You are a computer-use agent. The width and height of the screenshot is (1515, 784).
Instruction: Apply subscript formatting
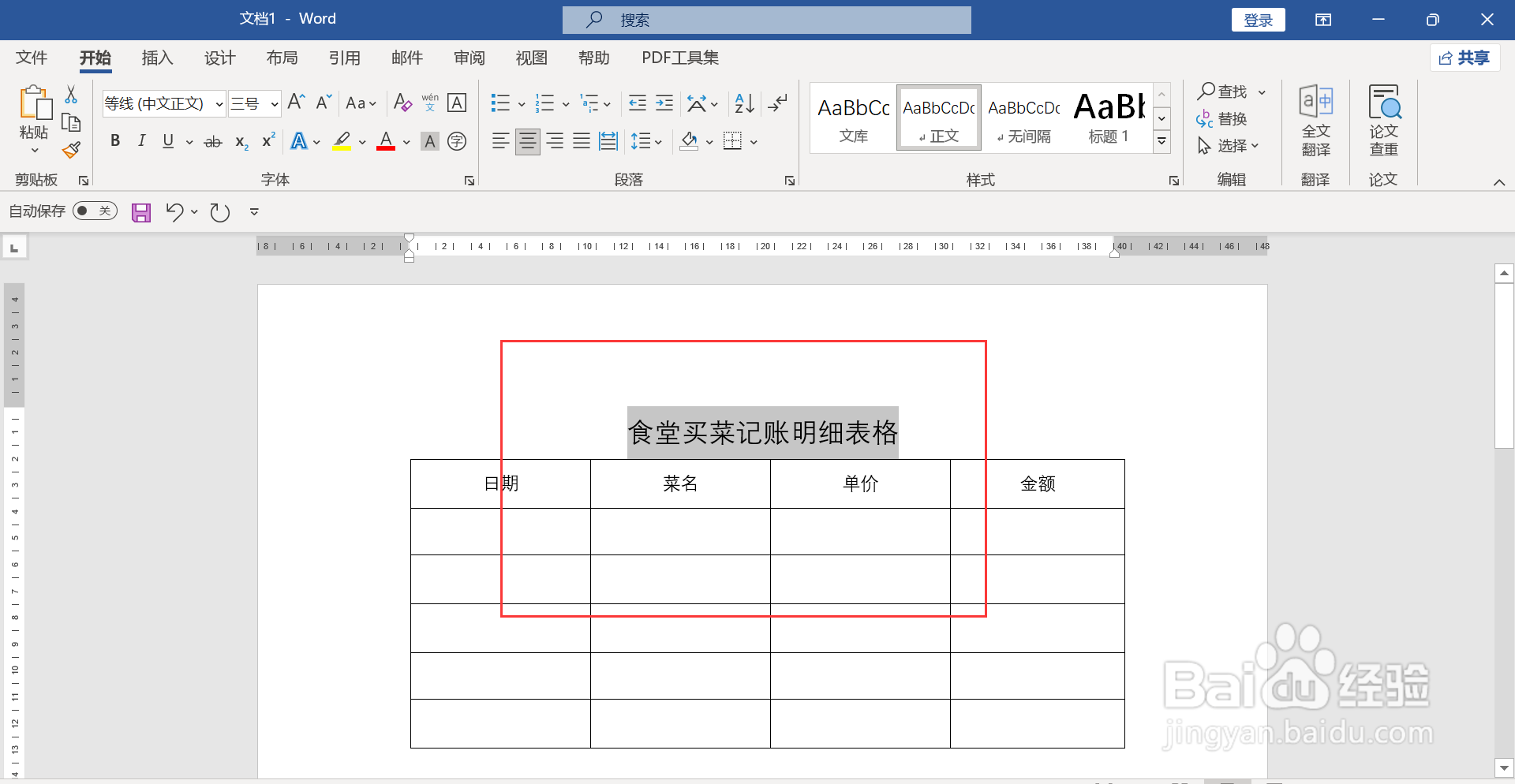(x=241, y=142)
